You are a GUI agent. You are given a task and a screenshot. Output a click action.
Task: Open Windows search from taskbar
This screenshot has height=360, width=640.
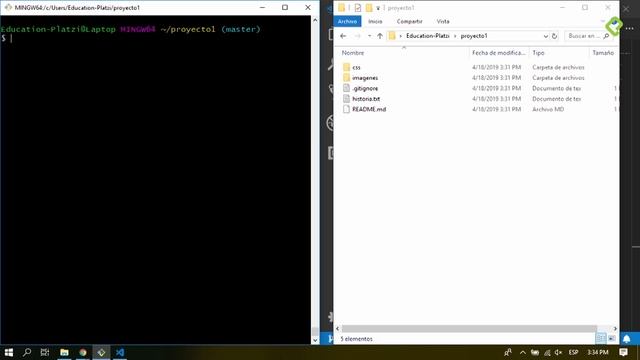27,352
